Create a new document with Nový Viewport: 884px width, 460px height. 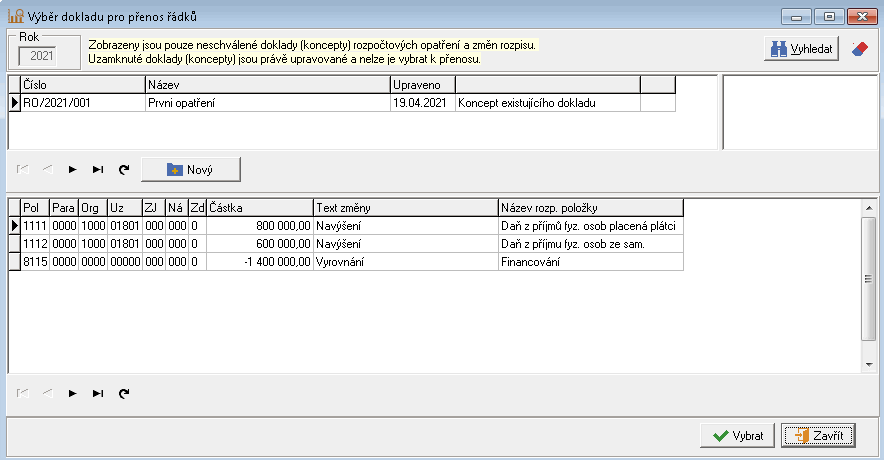[x=190, y=170]
